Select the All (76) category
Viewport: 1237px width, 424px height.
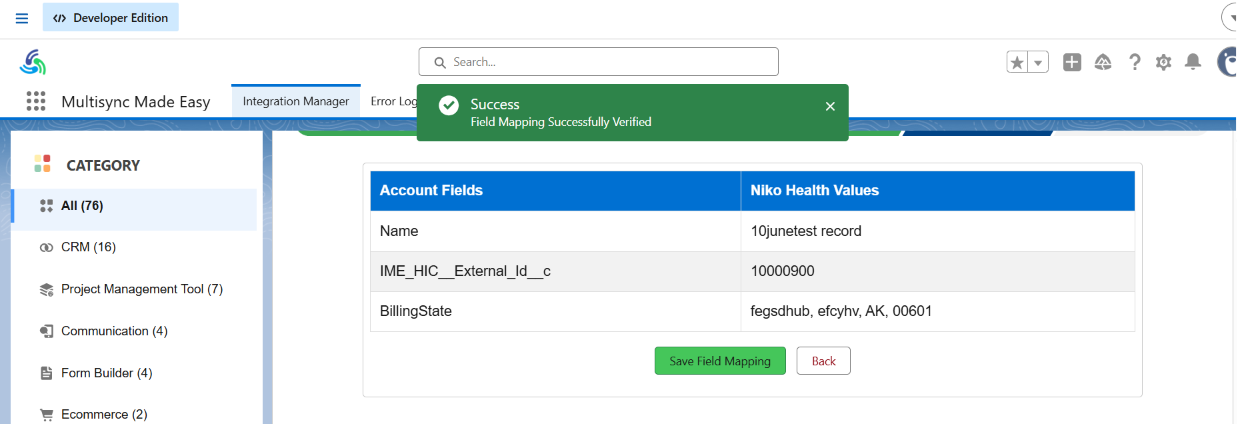click(x=134, y=206)
